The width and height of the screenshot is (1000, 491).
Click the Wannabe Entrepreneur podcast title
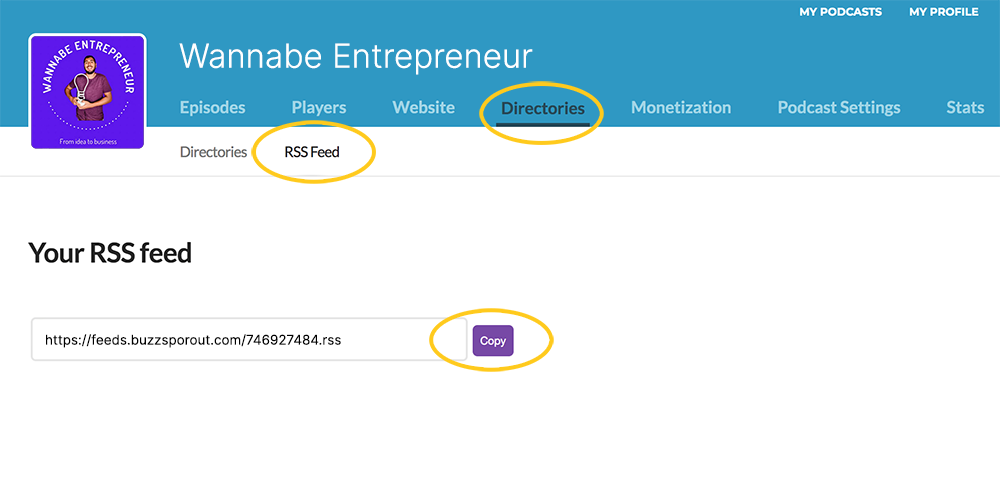[x=356, y=57]
